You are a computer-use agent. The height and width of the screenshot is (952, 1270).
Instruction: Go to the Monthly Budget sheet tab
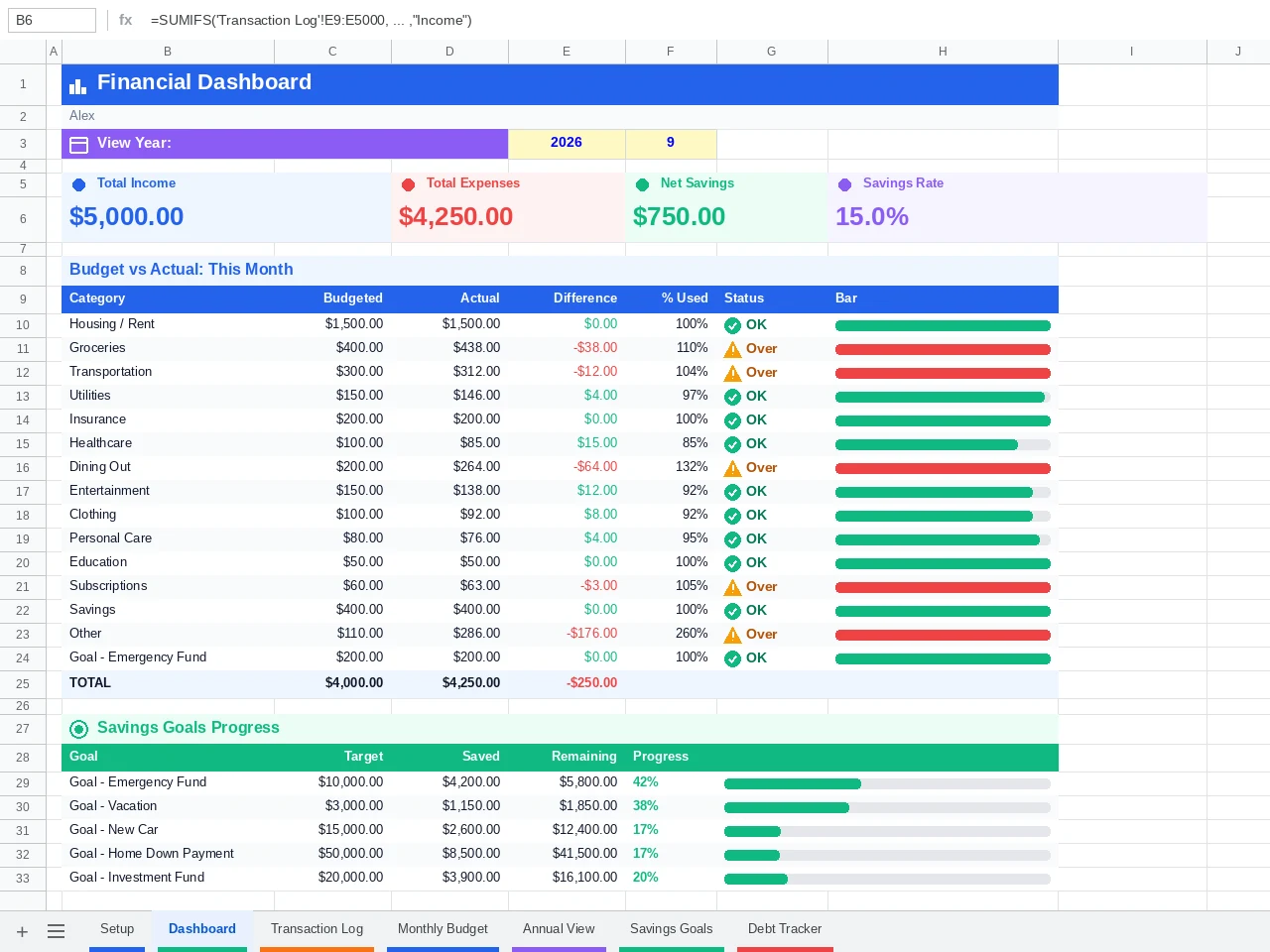443,929
